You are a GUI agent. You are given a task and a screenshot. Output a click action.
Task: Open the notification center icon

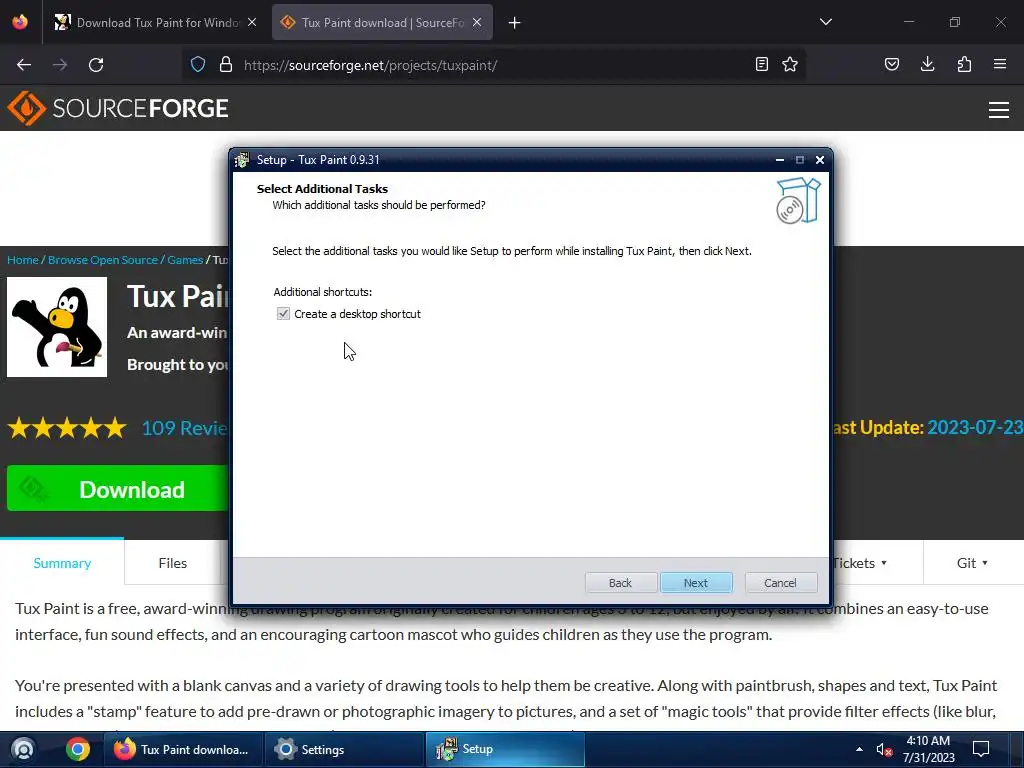(981, 749)
